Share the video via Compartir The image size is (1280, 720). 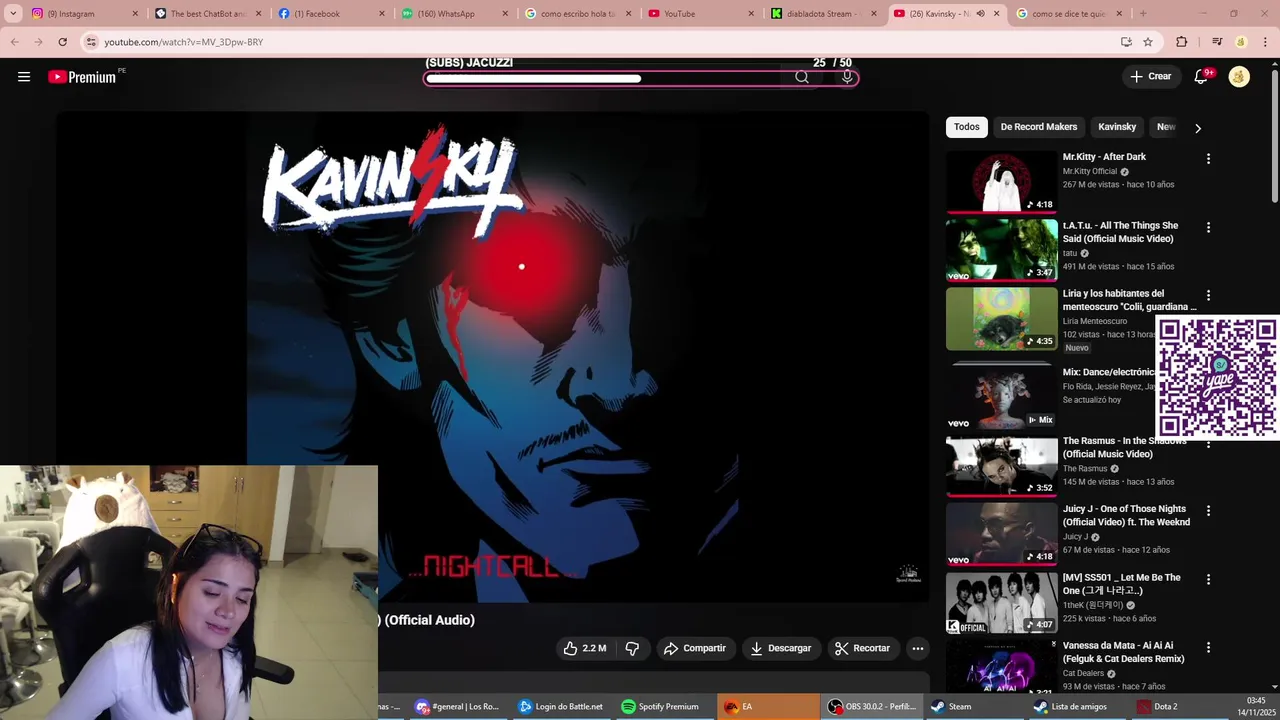(x=695, y=648)
